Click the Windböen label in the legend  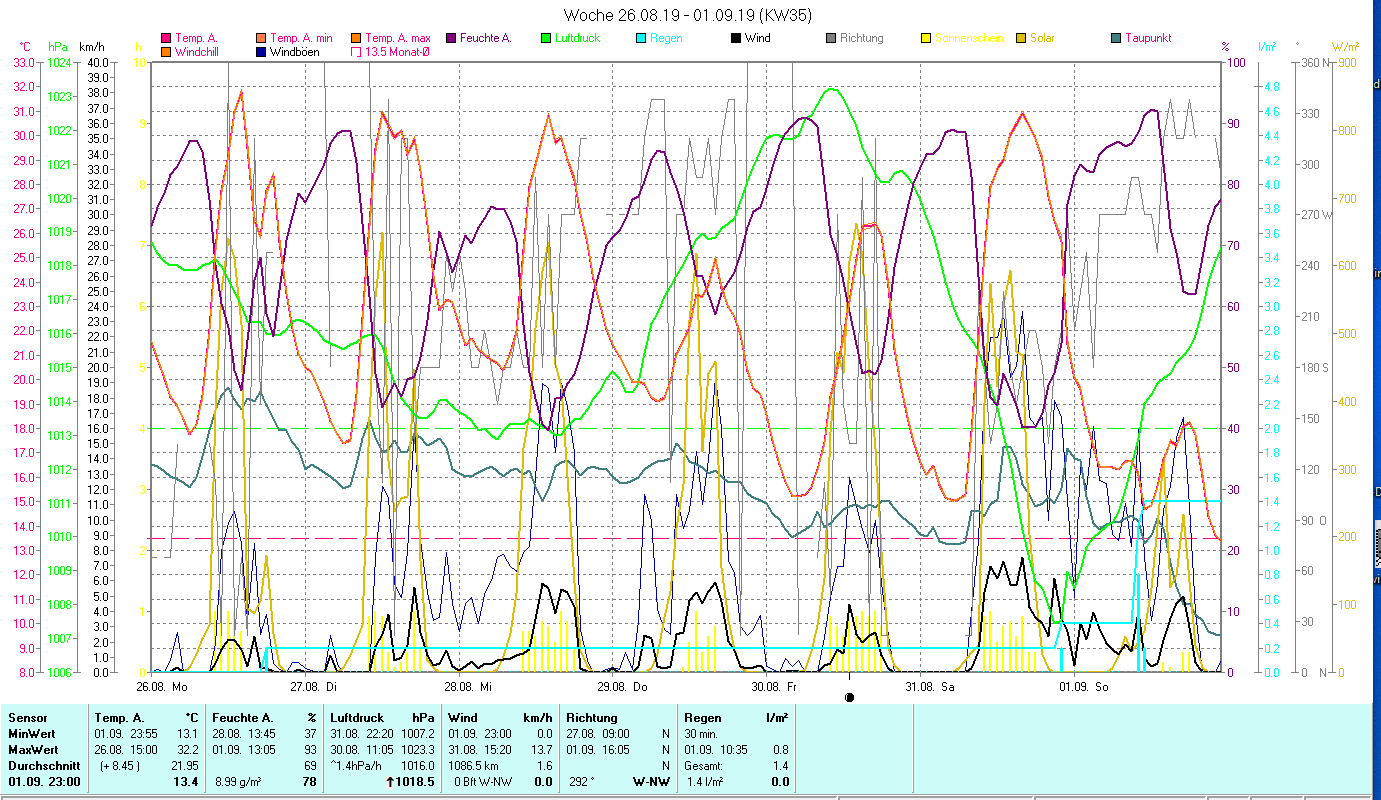point(296,51)
